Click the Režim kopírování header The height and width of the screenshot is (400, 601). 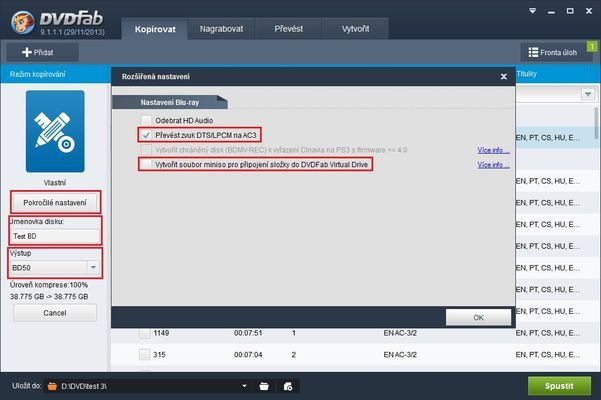(38, 74)
